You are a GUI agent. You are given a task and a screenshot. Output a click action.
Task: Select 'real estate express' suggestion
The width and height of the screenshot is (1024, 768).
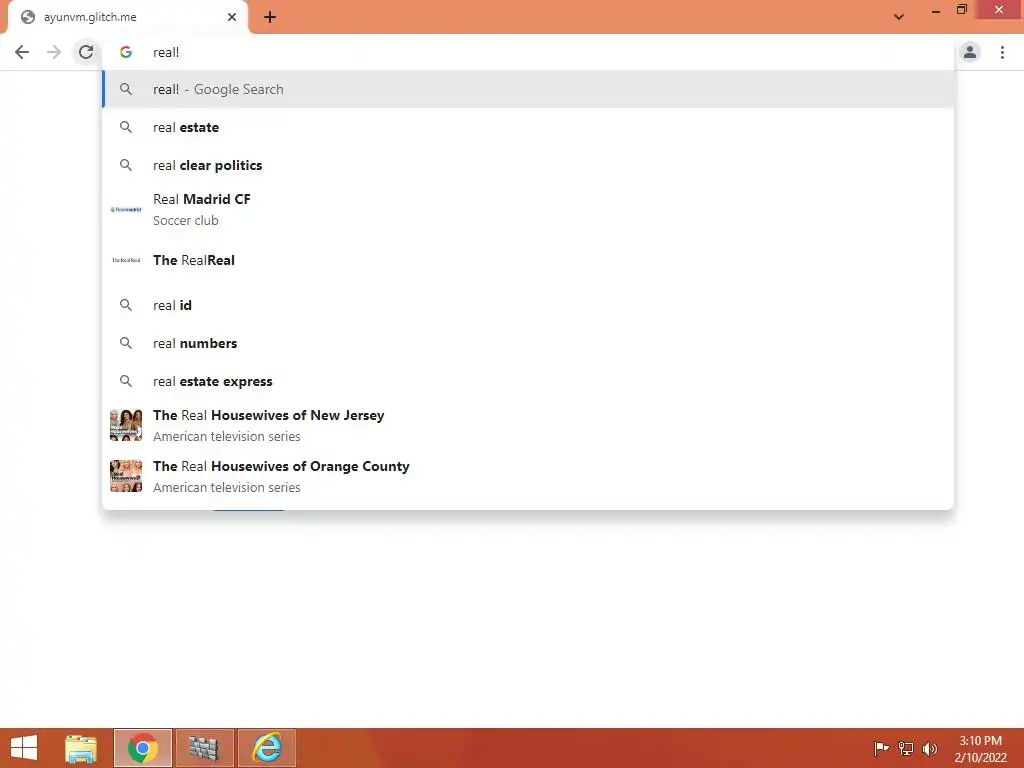[x=528, y=381]
